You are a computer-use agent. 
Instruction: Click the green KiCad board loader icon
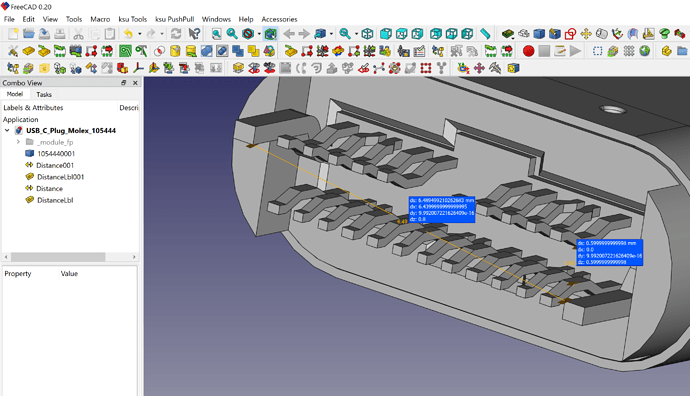pyautogui.click(x=508, y=34)
